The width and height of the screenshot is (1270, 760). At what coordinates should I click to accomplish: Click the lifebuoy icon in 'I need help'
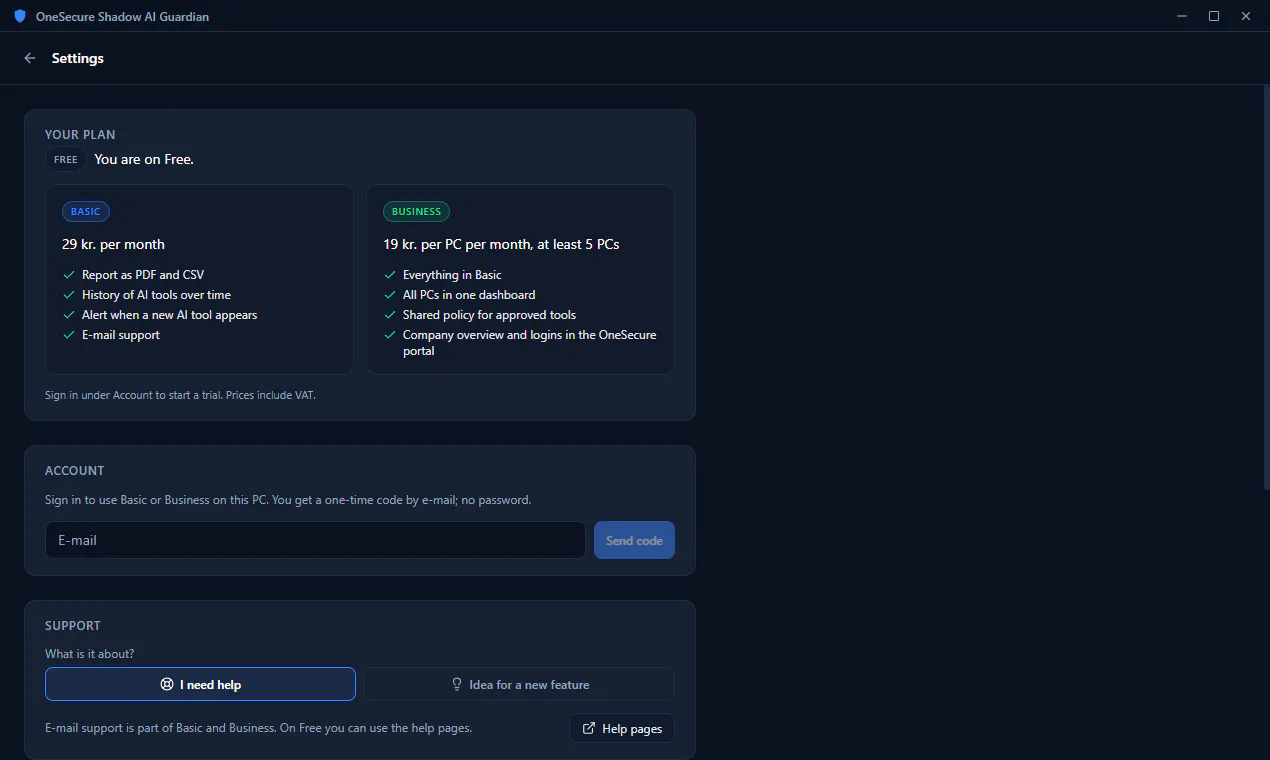[x=167, y=684]
